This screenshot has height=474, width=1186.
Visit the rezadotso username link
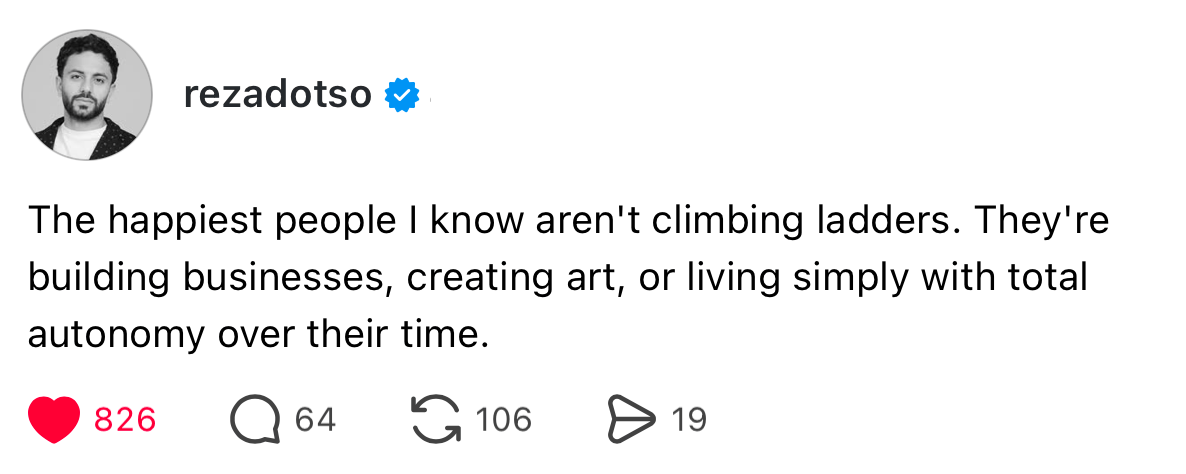coord(278,95)
